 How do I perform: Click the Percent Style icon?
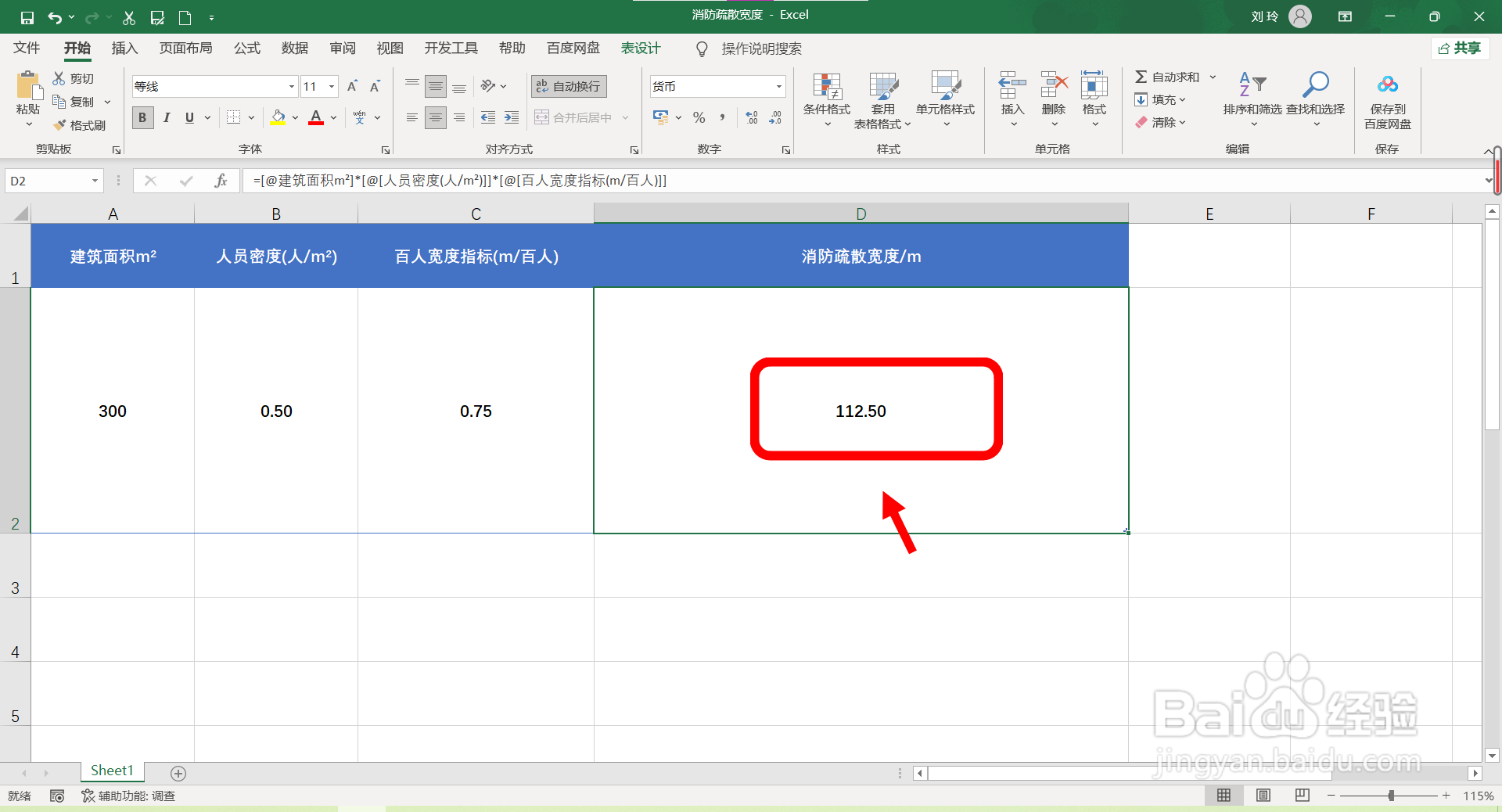699,117
